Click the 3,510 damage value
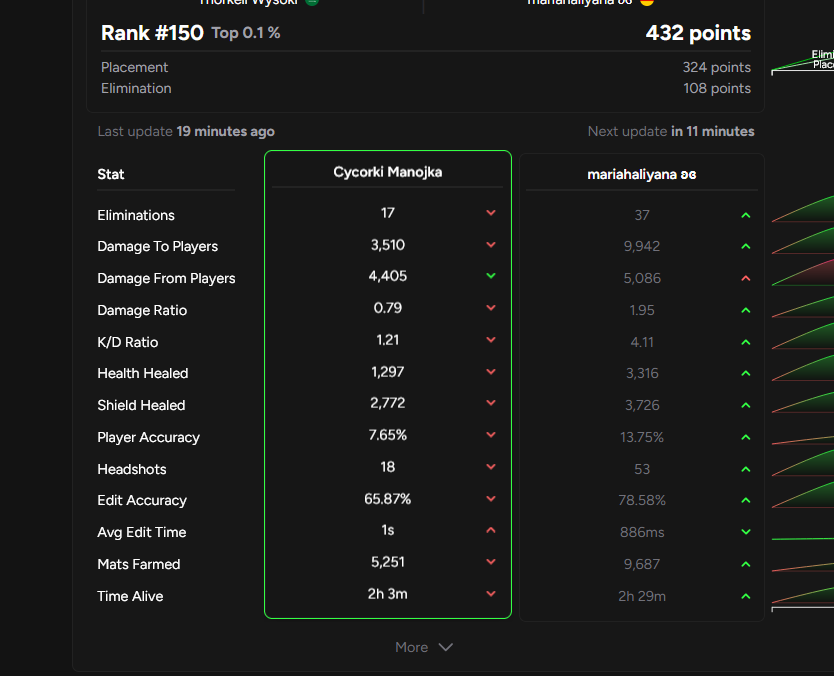Image resolution: width=834 pixels, height=676 pixels. click(x=387, y=245)
